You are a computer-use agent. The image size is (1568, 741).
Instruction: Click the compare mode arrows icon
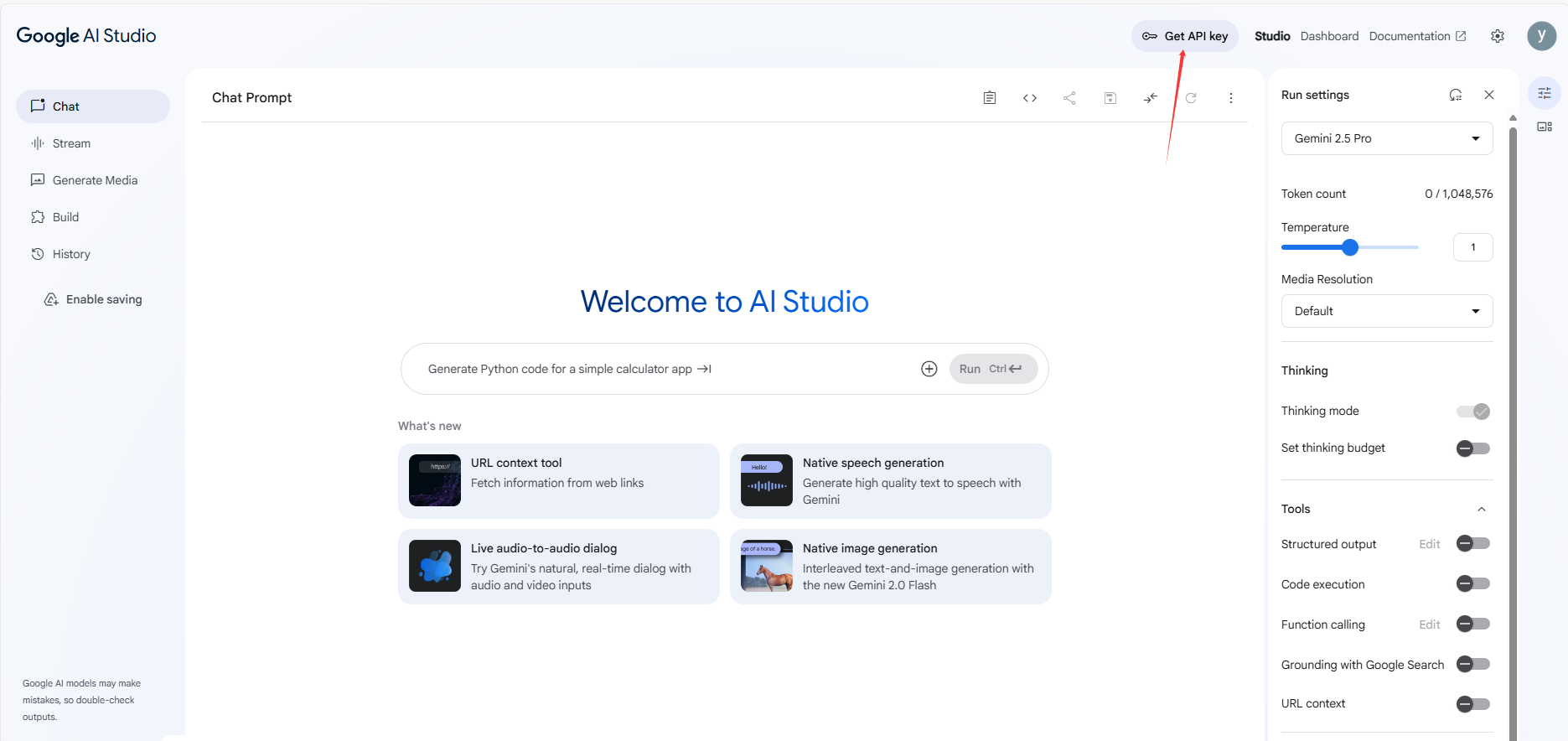pos(1151,98)
